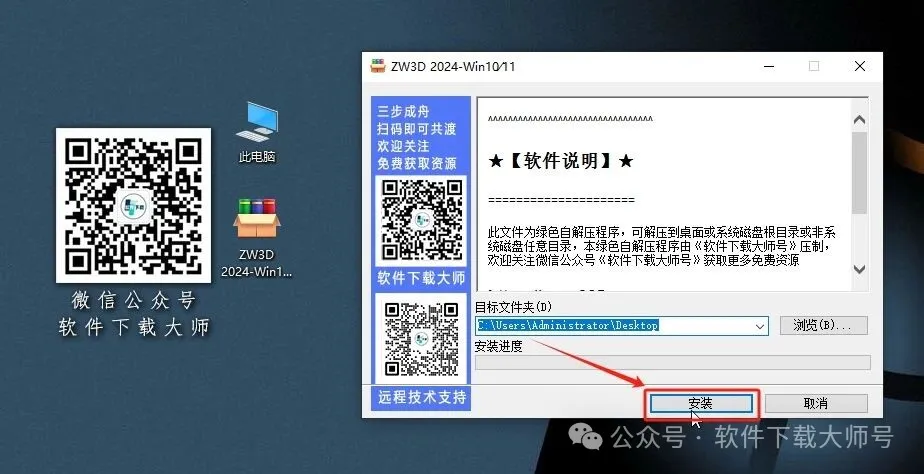924x474 pixels.
Task: Click the 浏览(B)... button
Action: [823, 325]
